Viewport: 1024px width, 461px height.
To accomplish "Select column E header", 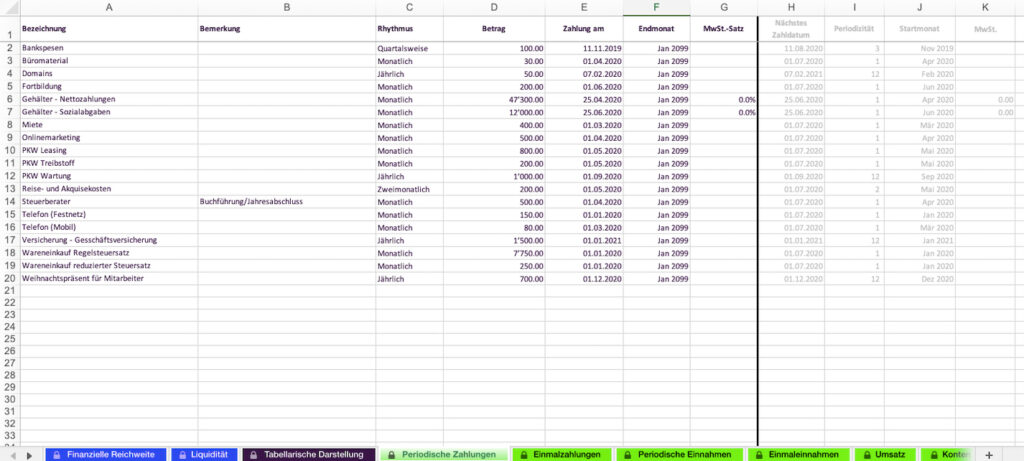I will tap(584, 8).
